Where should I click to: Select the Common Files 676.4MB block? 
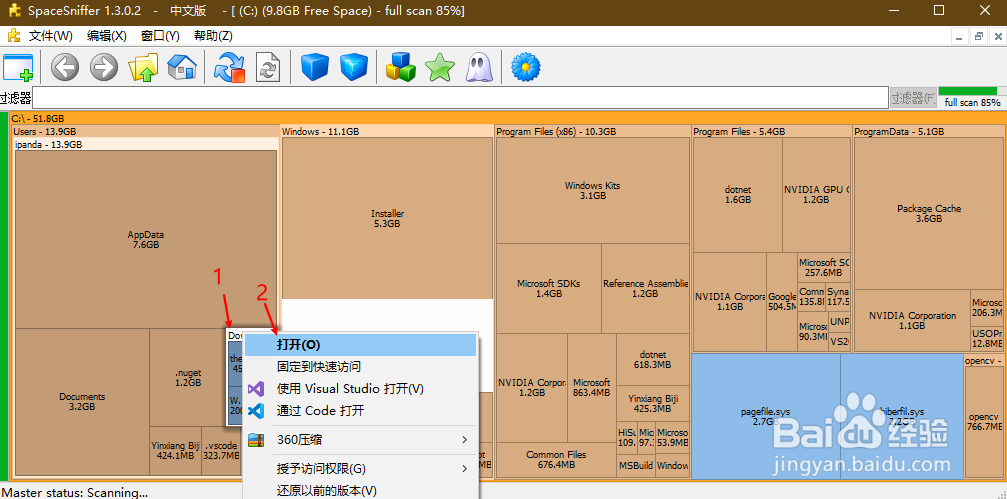pos(556,459)
